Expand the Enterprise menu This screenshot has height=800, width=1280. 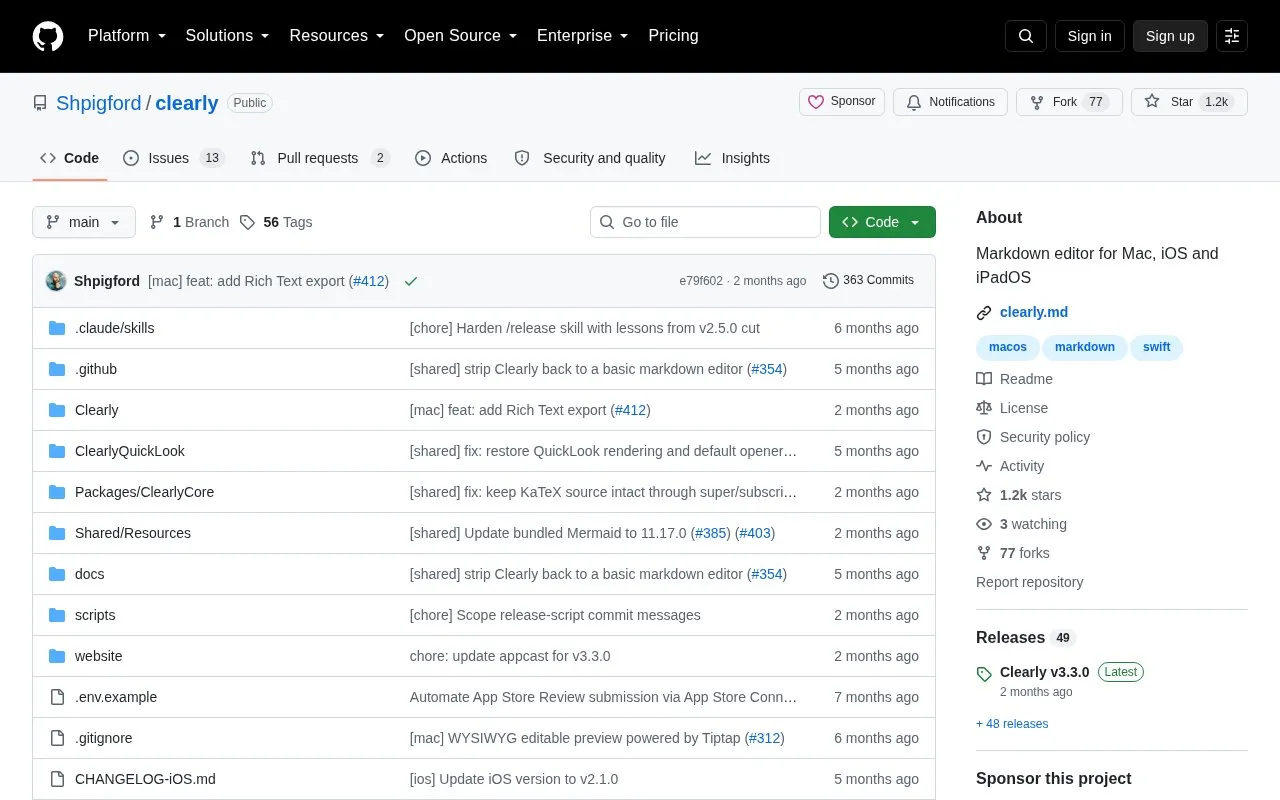(583, 36)
